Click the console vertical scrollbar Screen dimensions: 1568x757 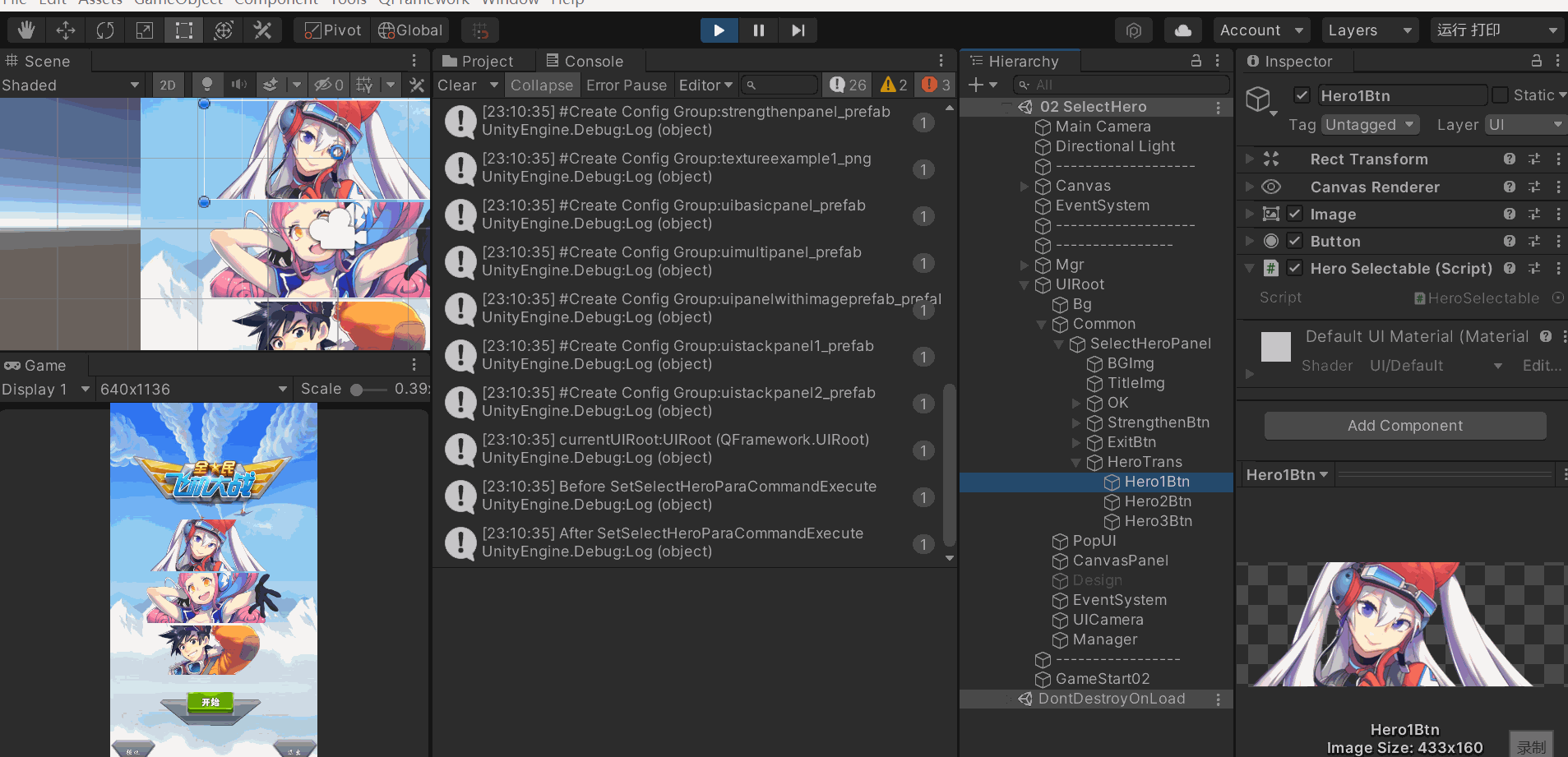(x=950, y=464)
